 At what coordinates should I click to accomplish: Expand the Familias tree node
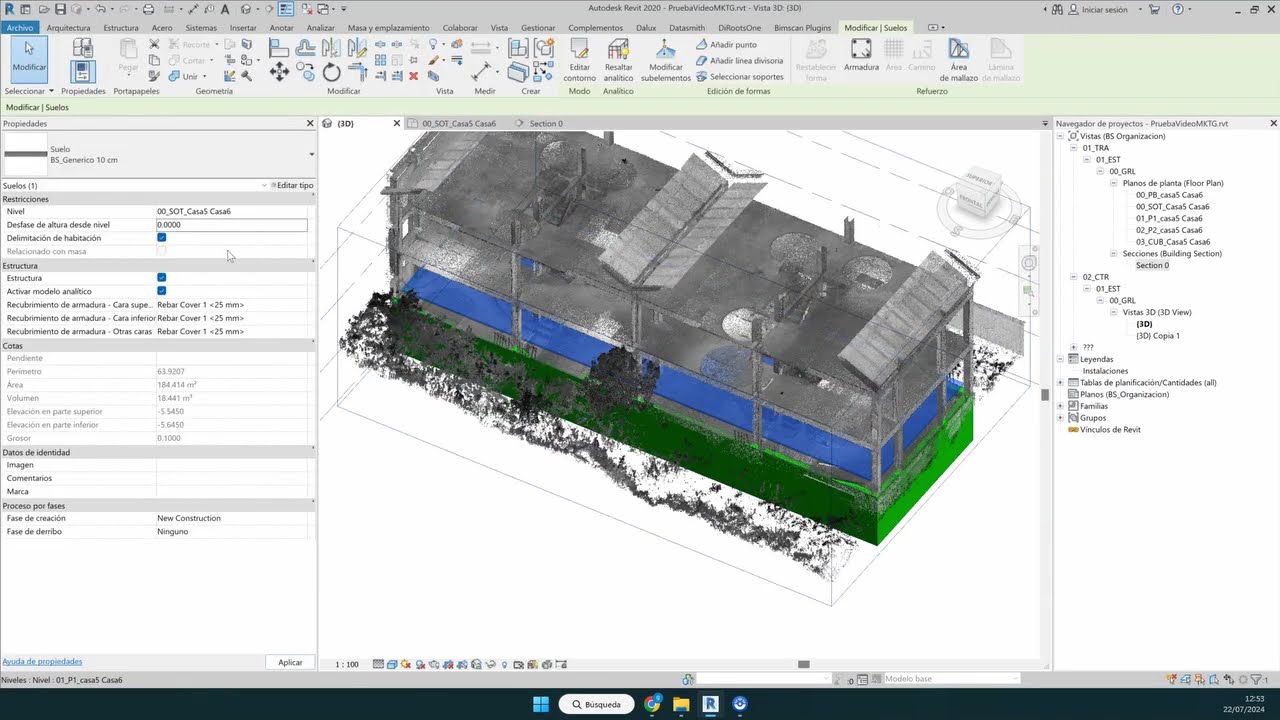1061,406
